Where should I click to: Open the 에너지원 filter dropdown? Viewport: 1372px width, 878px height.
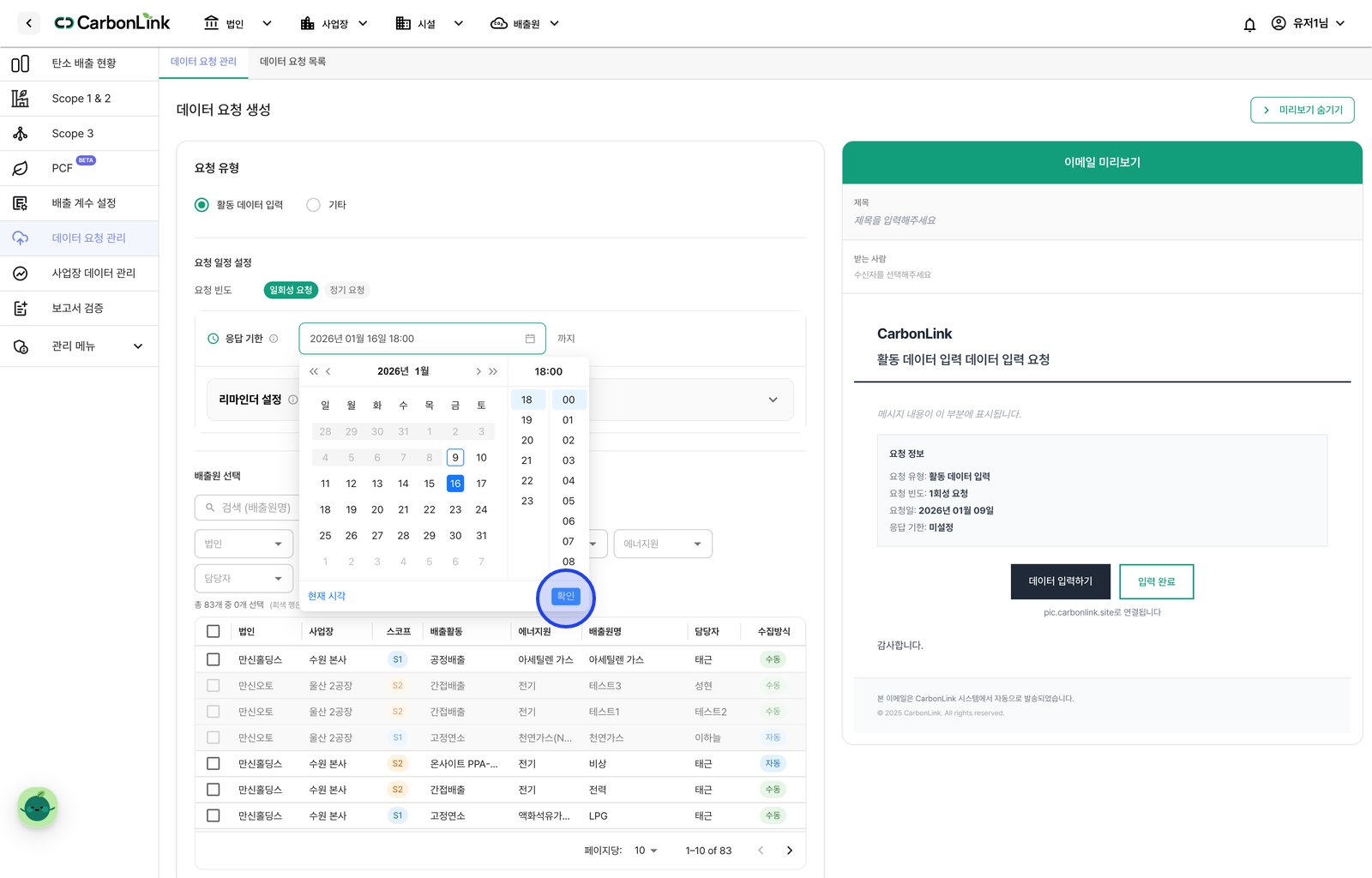coord(663,544)
